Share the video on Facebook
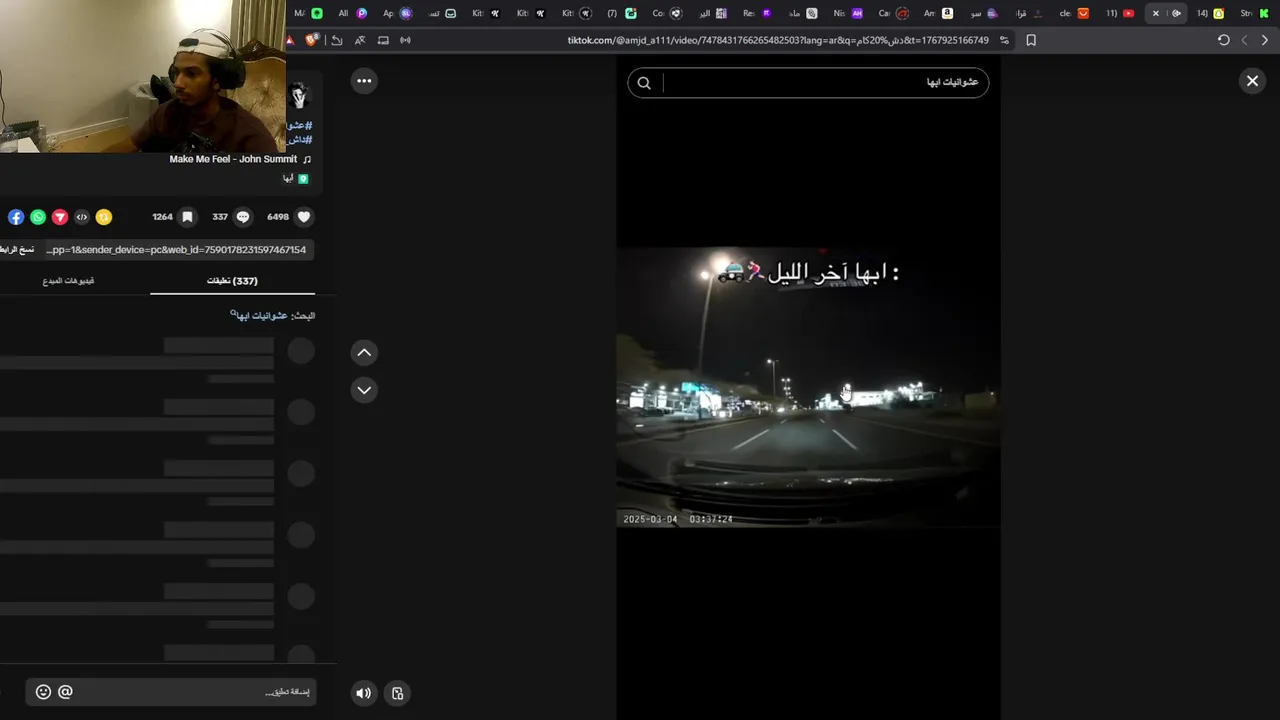The height and width of the screenshot is (720, 1280). (16, 216)
